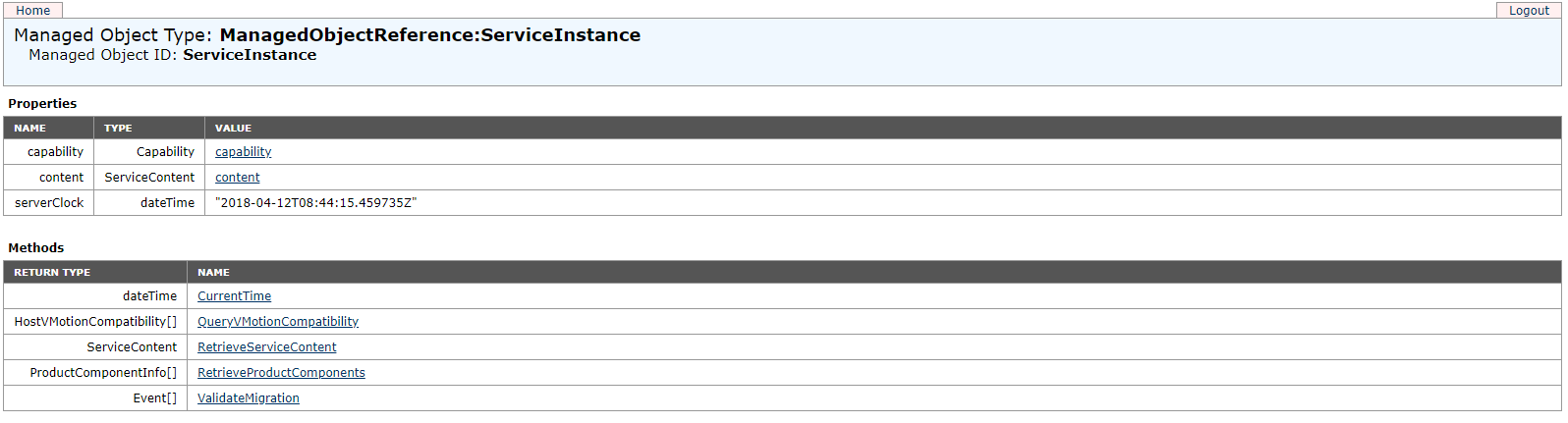Open the ValidateMigration method link

(x=249, y=398)
